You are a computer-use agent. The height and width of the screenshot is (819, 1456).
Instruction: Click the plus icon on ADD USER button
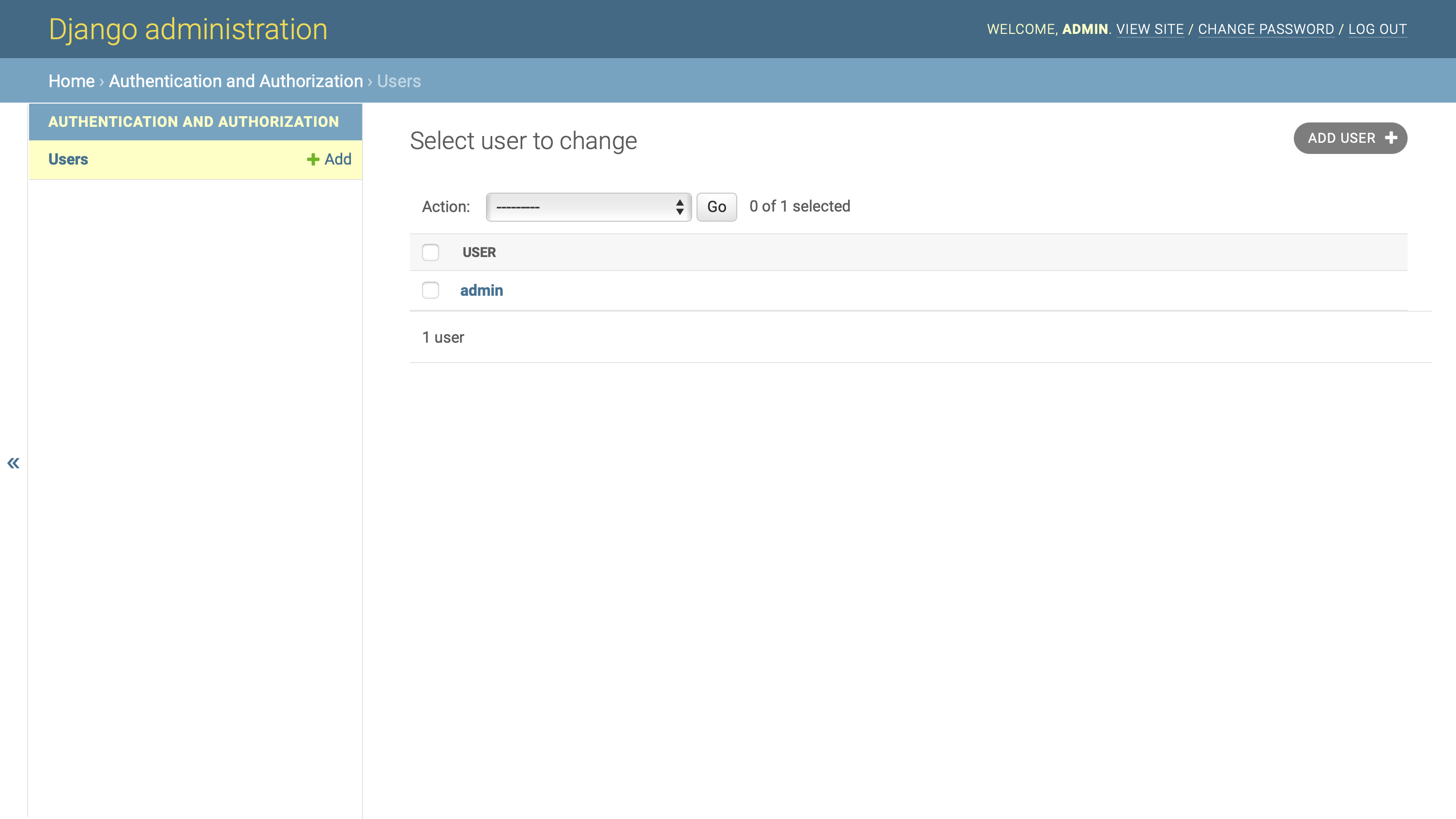pos(1391,137)
